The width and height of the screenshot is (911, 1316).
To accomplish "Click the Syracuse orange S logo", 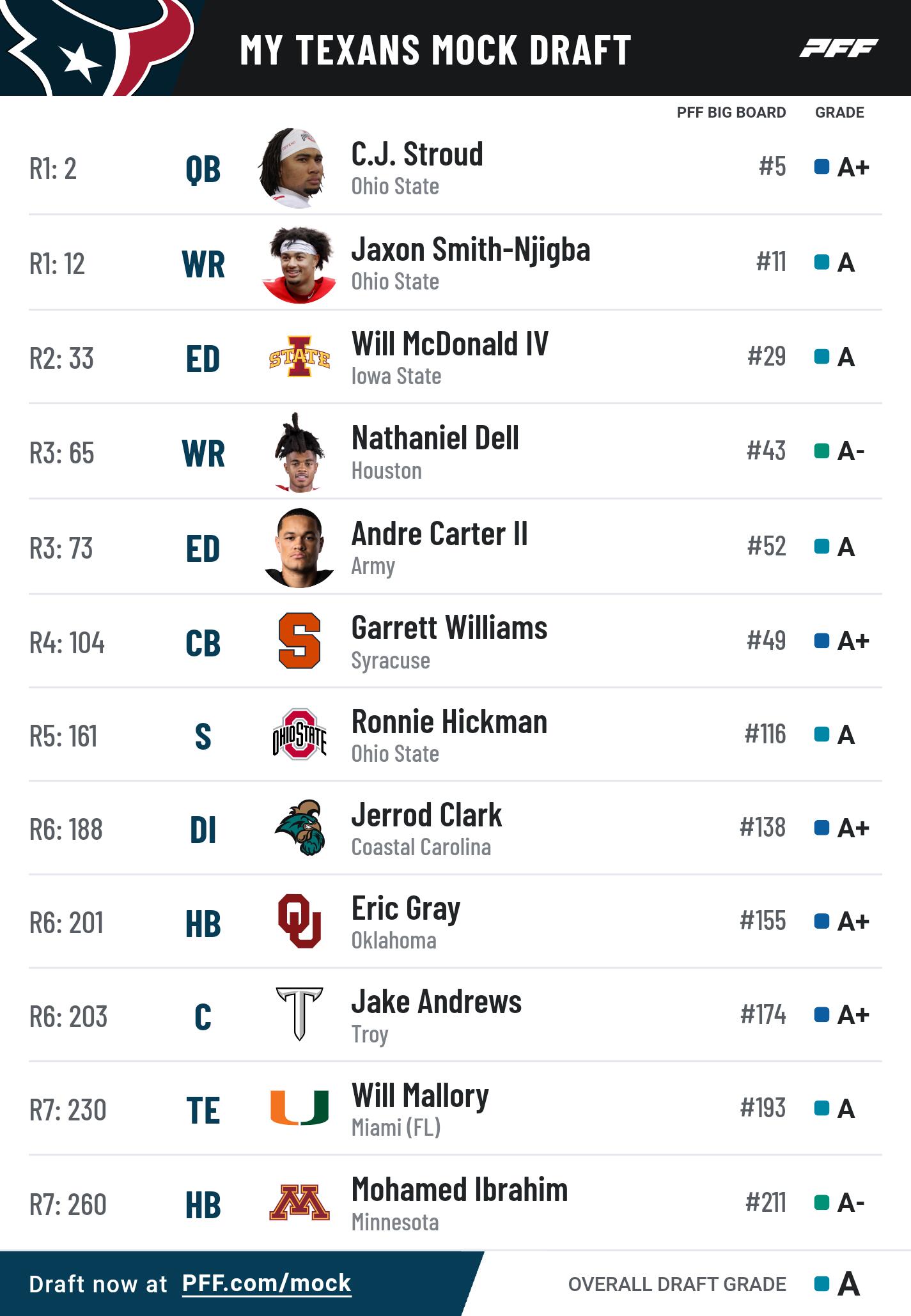I will point(299,641).
